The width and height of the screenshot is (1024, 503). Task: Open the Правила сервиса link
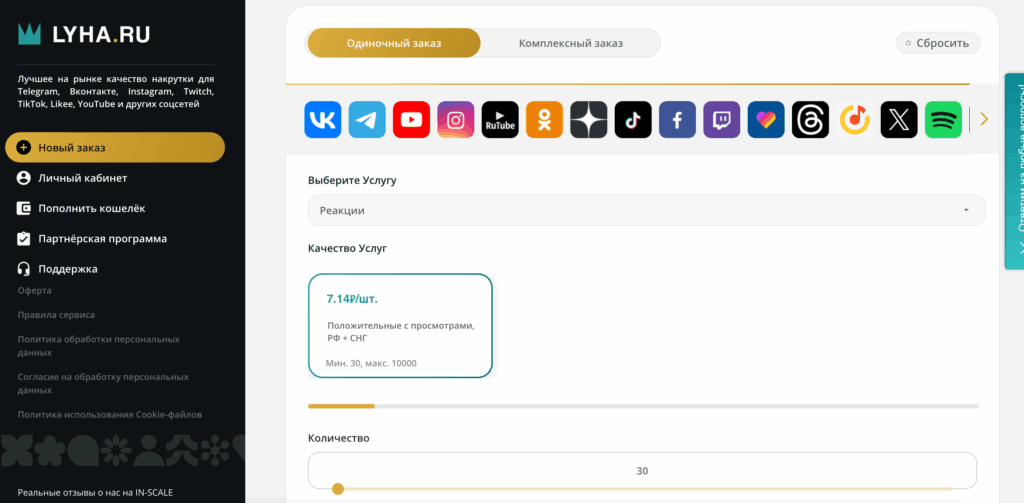[56, 315]
